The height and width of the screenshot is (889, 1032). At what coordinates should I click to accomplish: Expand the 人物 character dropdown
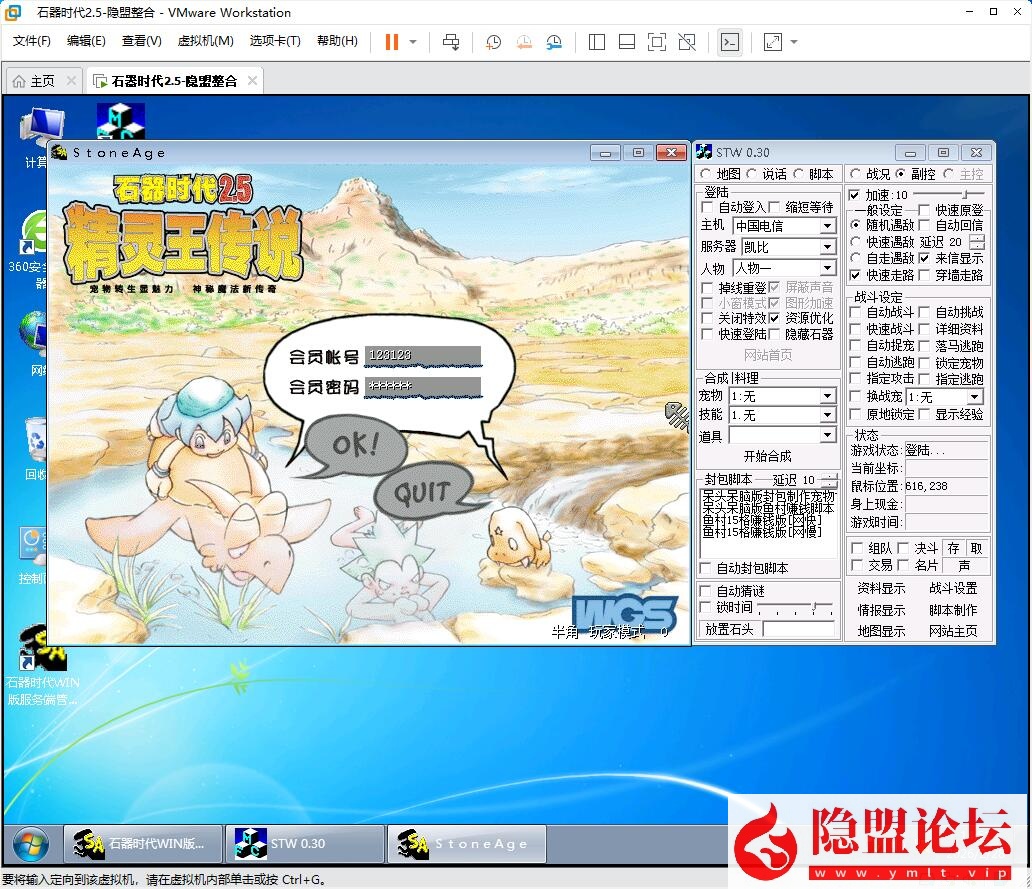point(827,269)
